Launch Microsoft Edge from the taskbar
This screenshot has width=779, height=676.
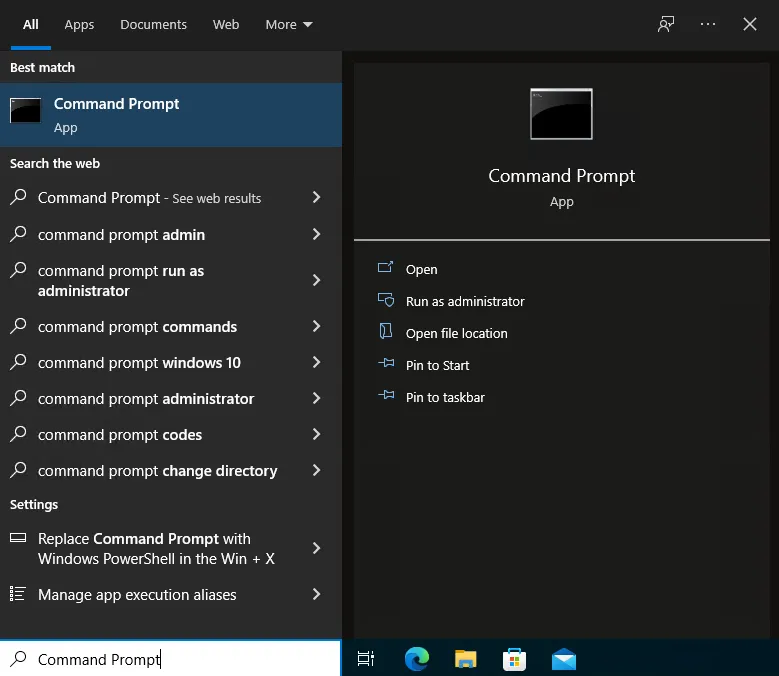[x=416, y=659]
